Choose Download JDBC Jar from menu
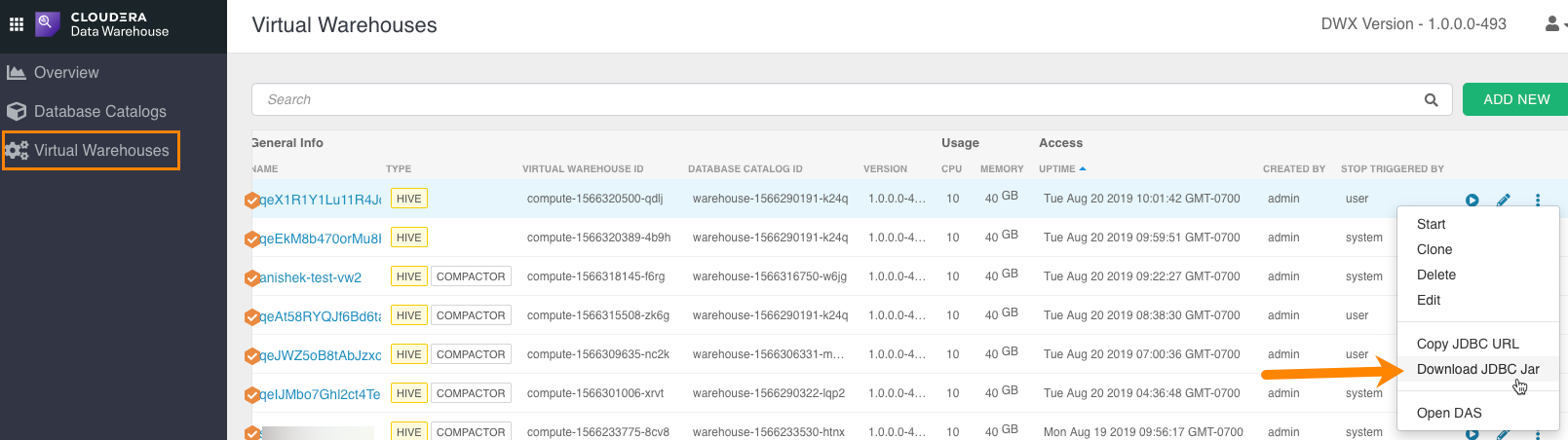The width and height of the screenshot is (1568, 440). [x=1477, y=369]
